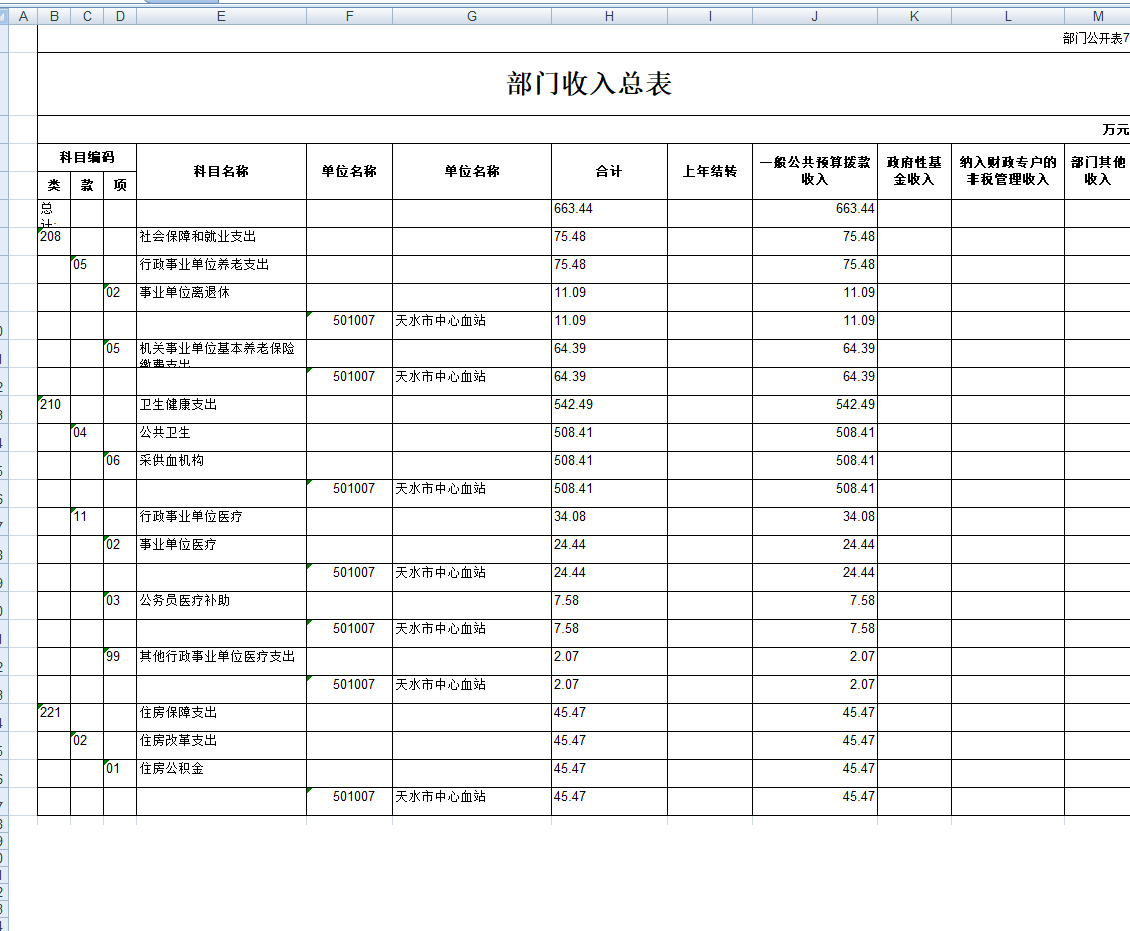Screen dimensions: 1130x931
Task: Select column E header
Action: 221,16
